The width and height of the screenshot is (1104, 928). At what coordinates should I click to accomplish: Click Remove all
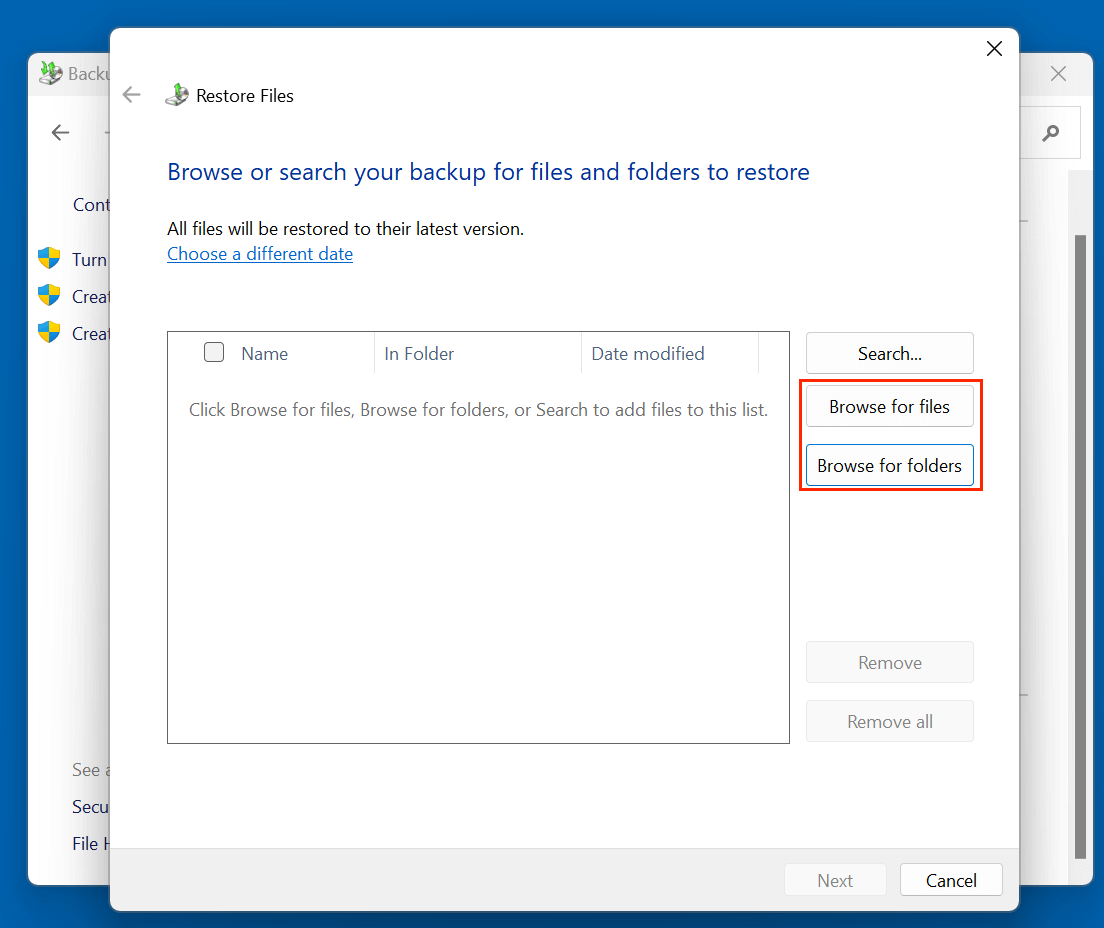point(889,721)
